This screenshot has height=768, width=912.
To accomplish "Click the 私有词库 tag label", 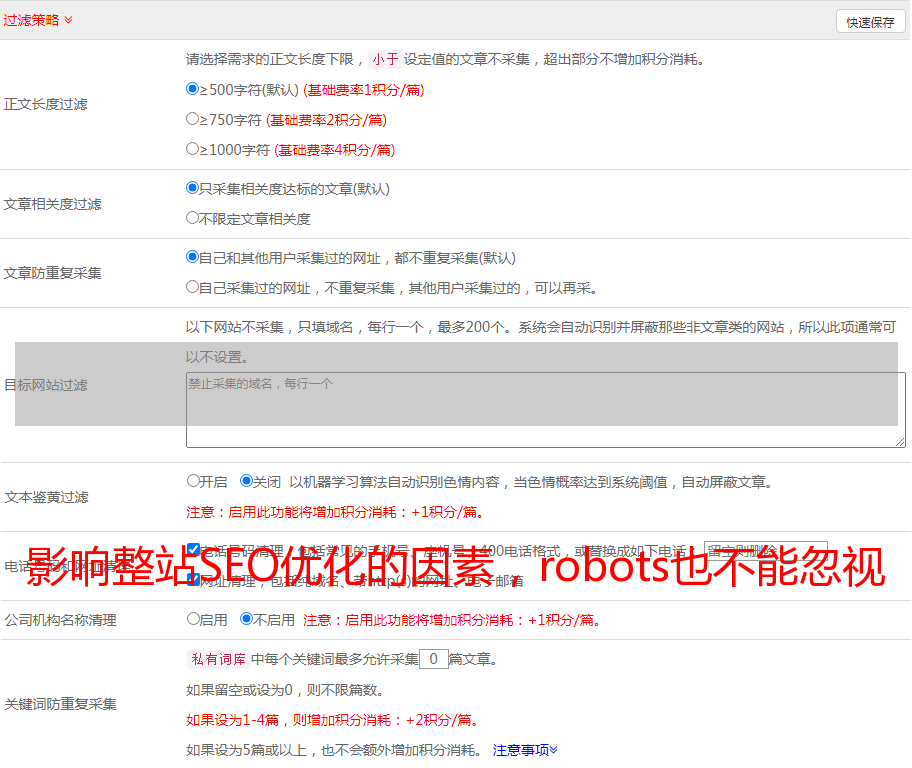I will (x=216, y=659).
